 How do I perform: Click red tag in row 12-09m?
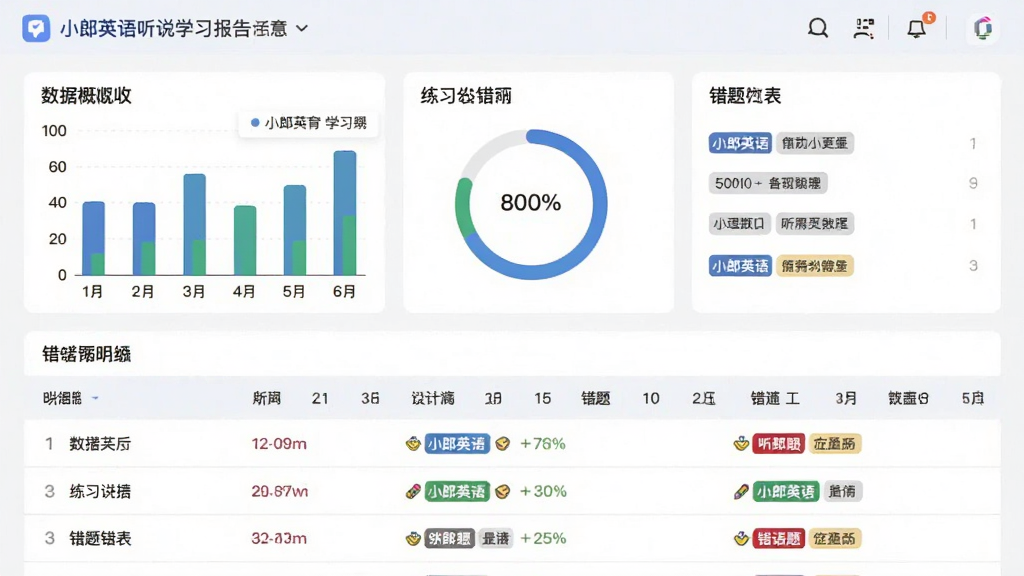point(778,444)
